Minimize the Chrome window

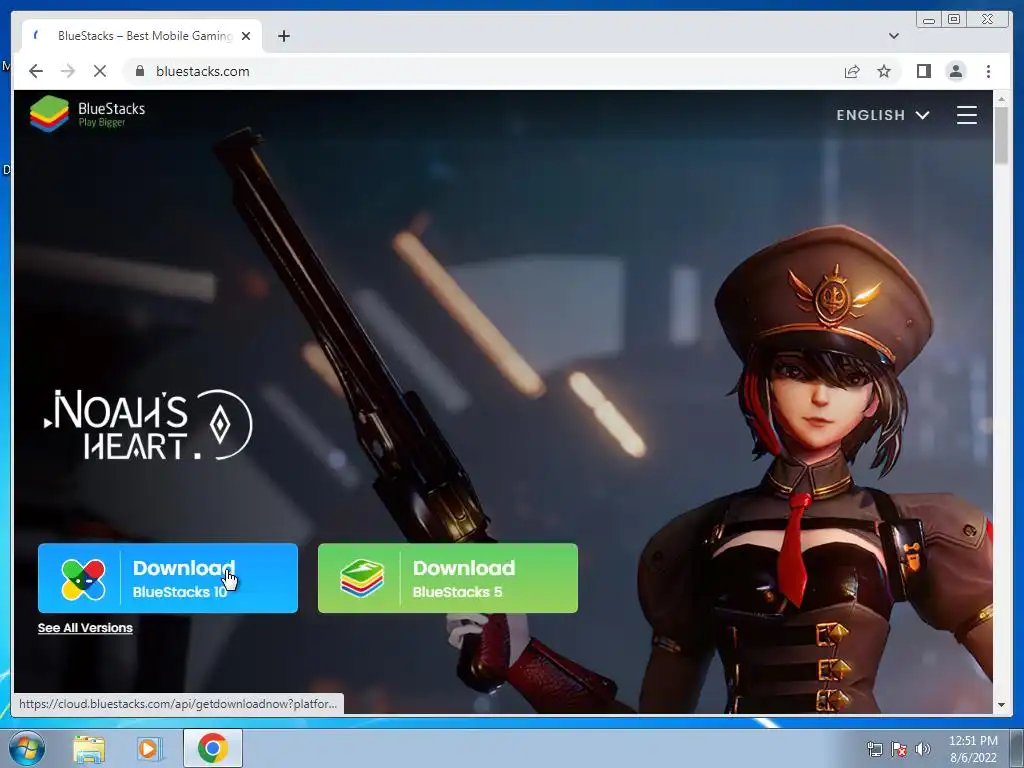(x=929, y=20)
